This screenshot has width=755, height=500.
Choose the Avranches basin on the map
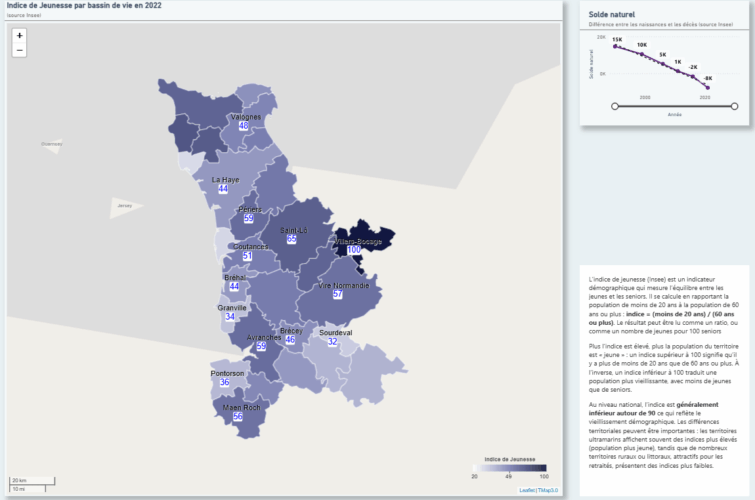click(261, 345)
